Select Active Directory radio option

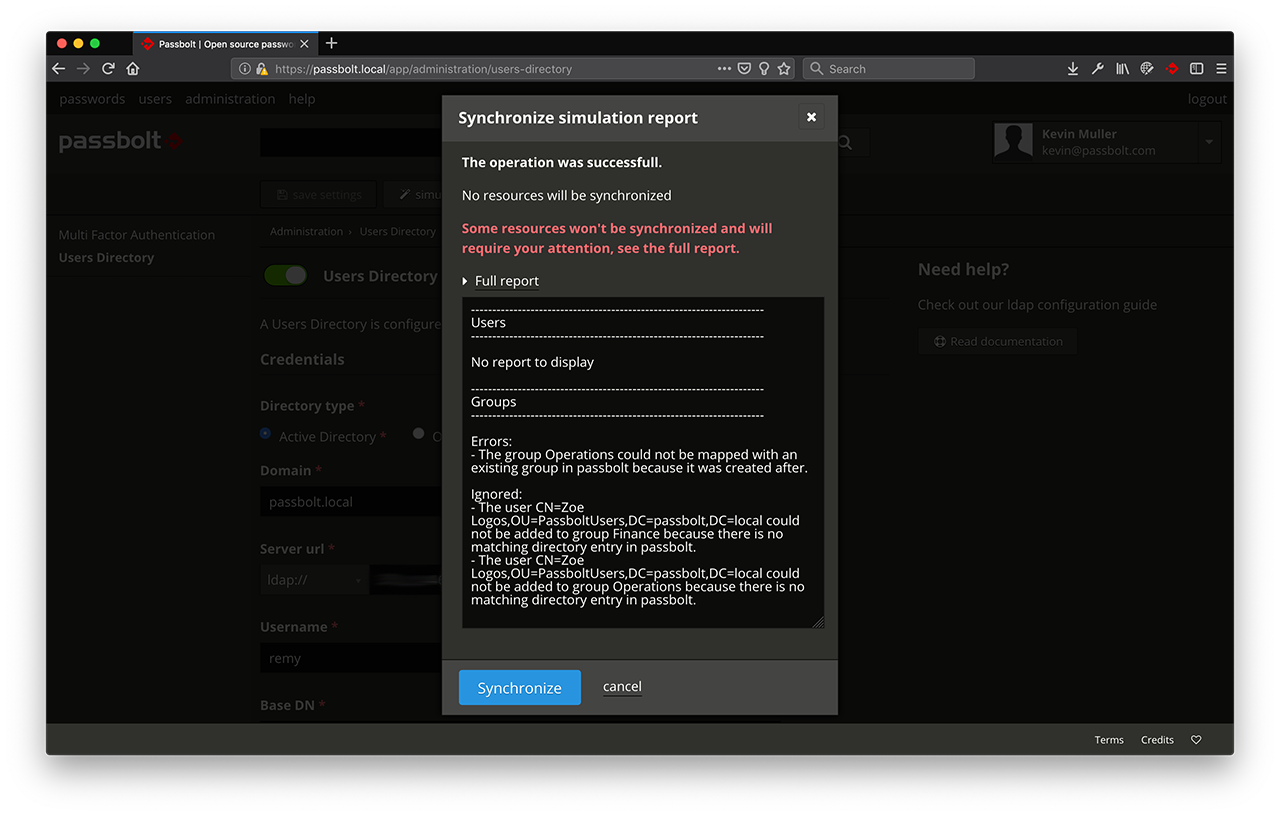[265, 434]
